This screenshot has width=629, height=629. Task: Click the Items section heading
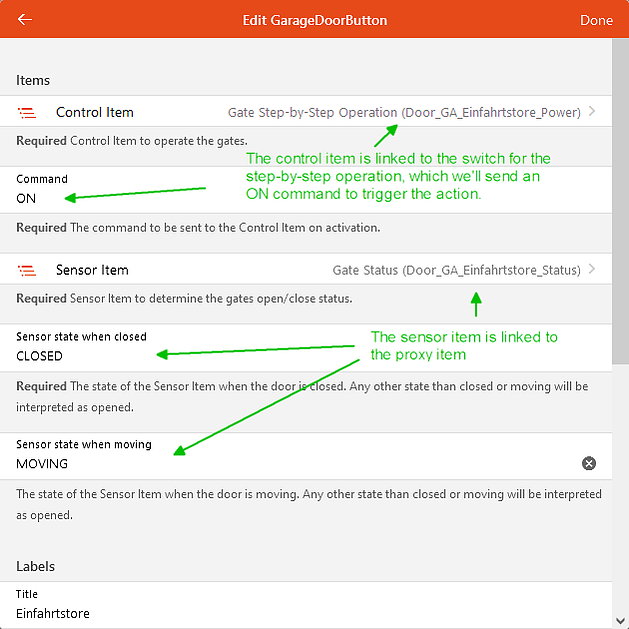pos(33,80)
